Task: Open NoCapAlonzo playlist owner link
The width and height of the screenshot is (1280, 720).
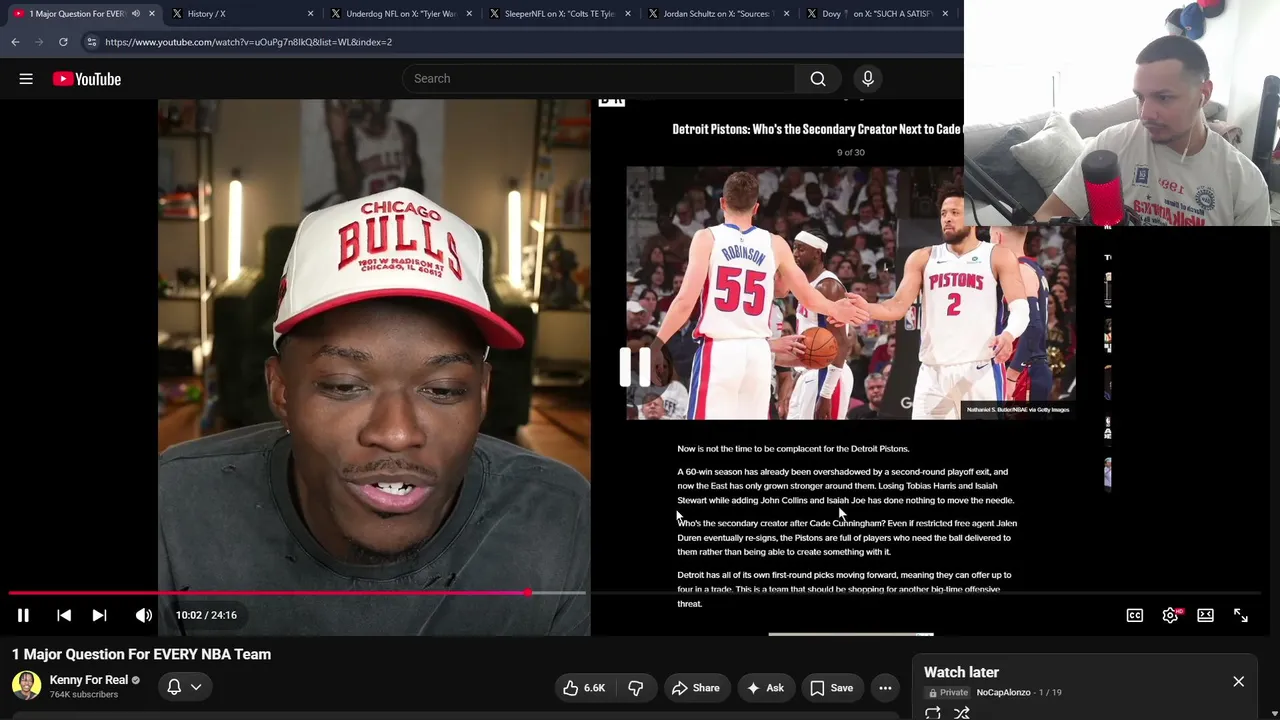Action: pos(1005,693)
